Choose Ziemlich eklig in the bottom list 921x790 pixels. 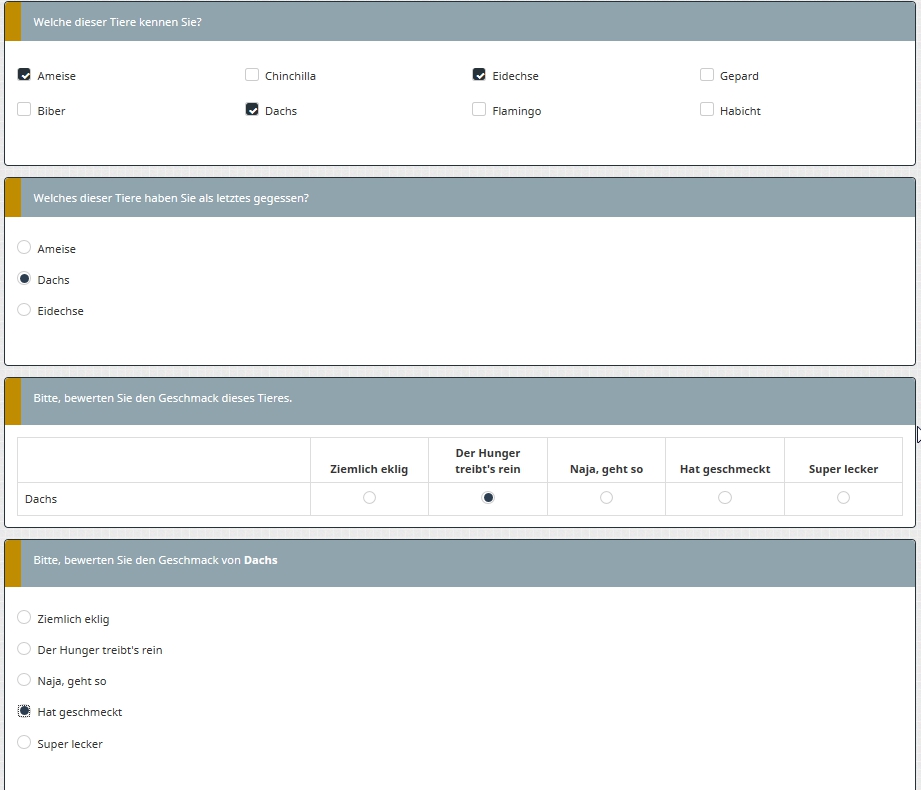point(25,618)
